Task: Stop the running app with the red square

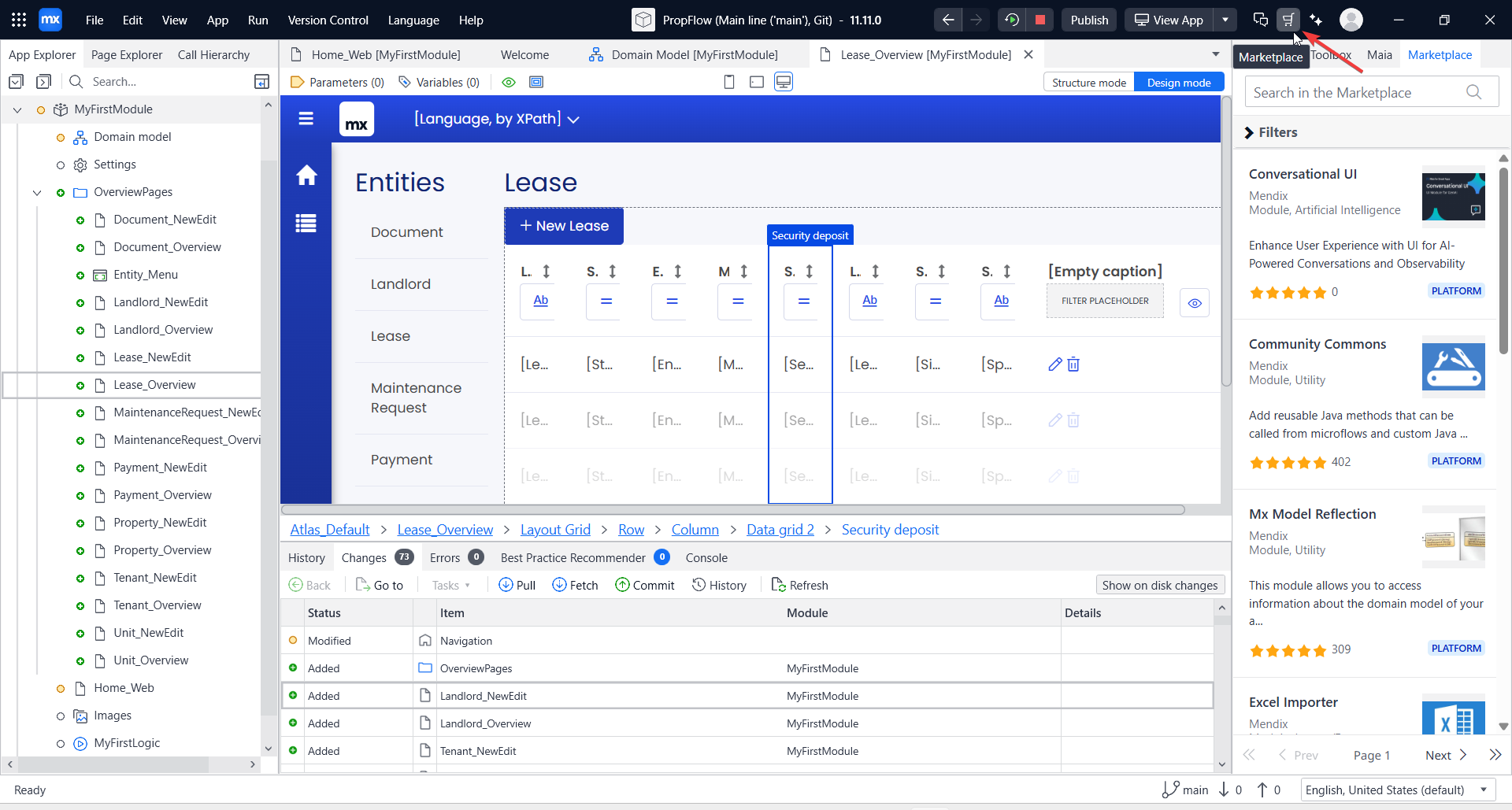Action: coord(1040,20)
